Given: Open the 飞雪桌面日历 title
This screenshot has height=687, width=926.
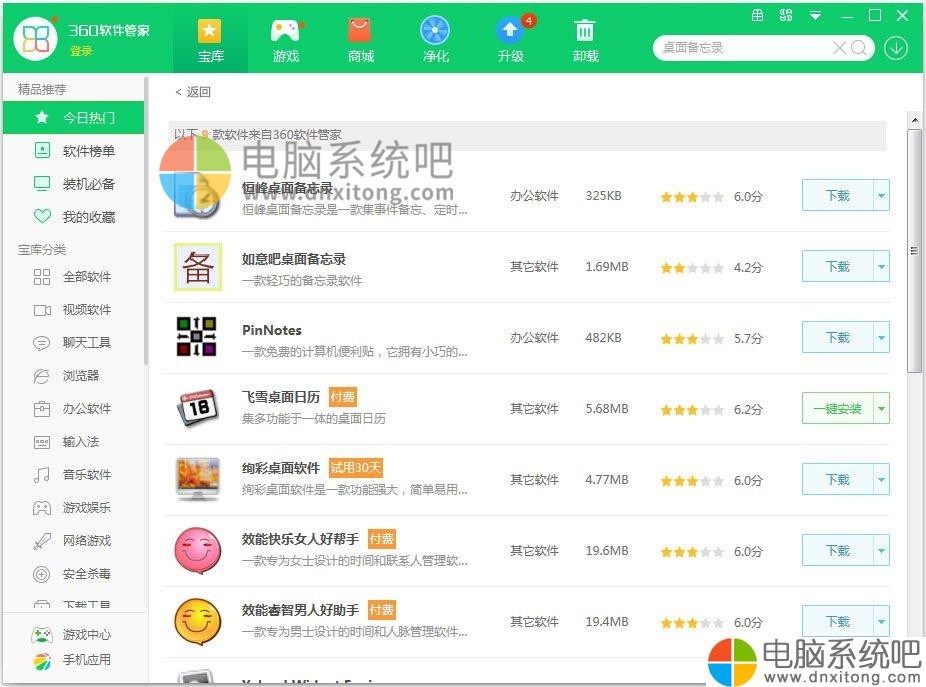Looking at the screenshot, I should pos(281,397).
